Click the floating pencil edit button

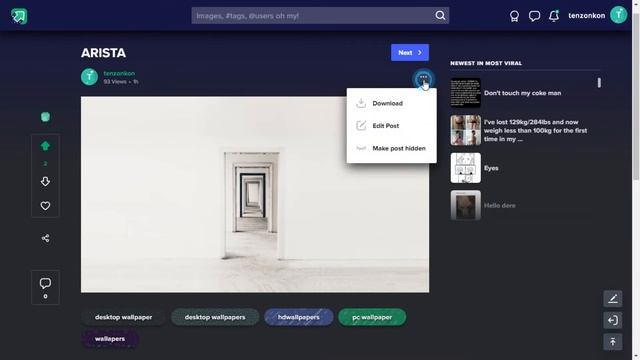tap(613, 299)
